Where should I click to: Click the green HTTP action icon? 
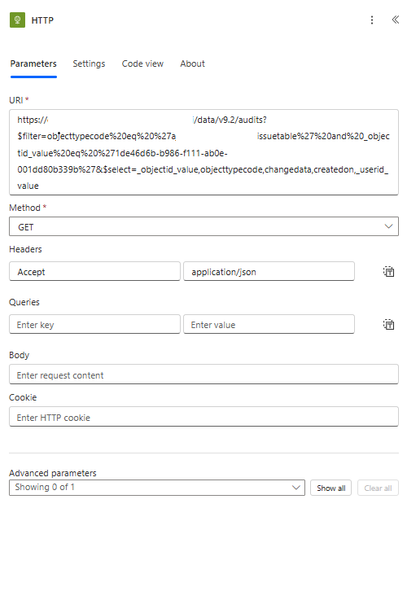coord(17,20)
